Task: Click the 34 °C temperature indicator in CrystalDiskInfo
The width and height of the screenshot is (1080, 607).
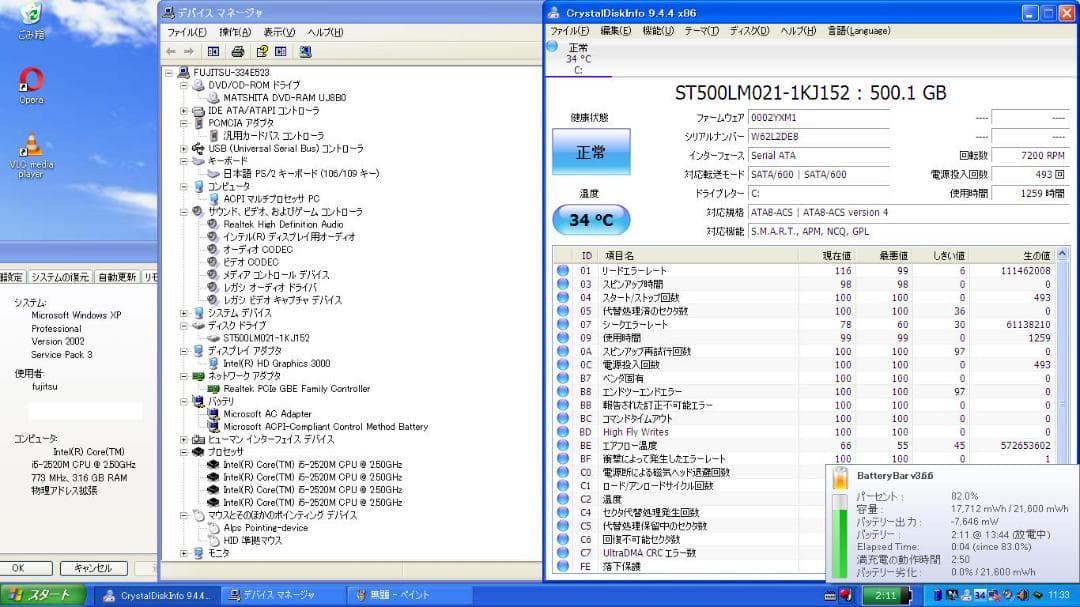Action: (x=589, y=219)
